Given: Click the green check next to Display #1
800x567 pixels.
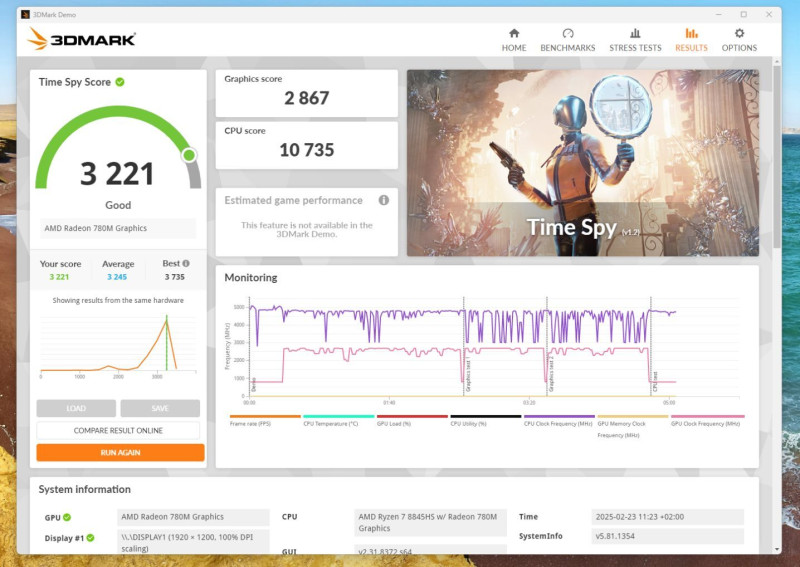Looking at the screenshot, I should [x=90, y=538].
